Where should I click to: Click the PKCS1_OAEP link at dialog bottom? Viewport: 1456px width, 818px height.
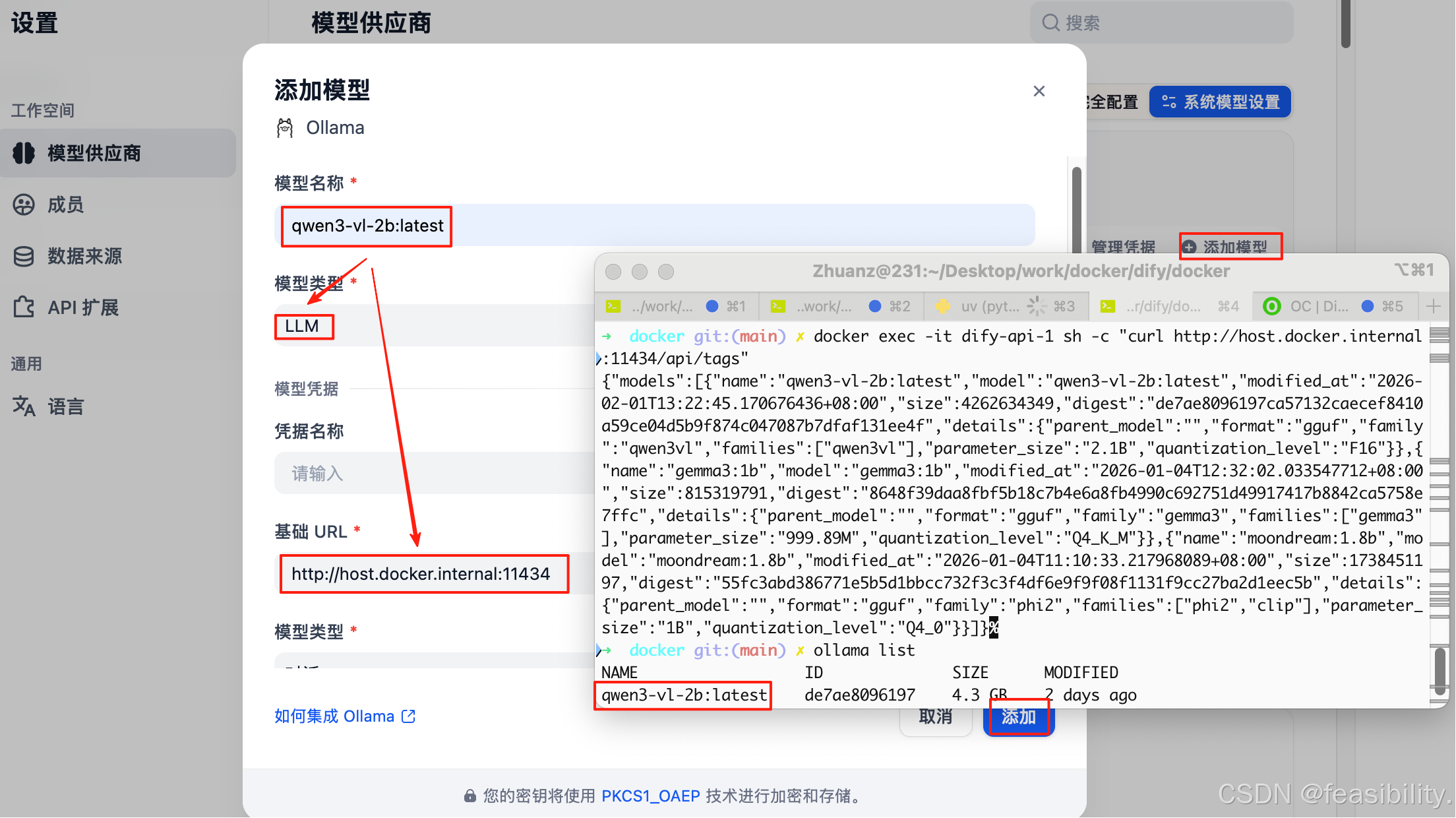pyautogui.click(x=650, y=796)
